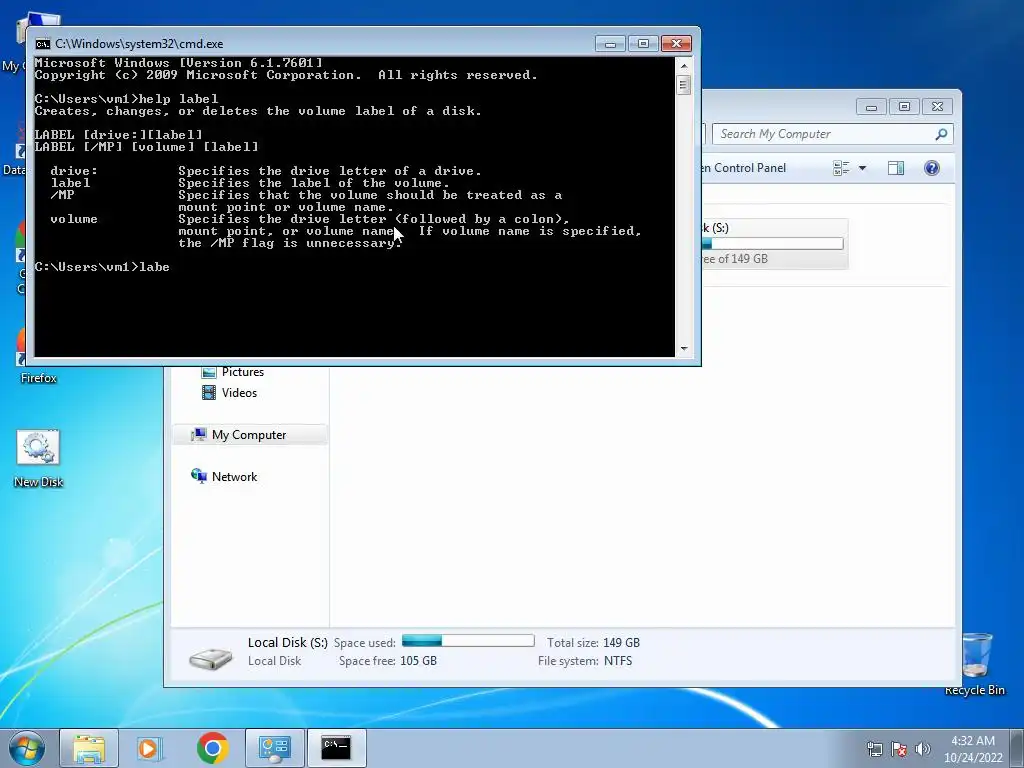Open Windows Explorer from the taskbar

coord(89,748)
